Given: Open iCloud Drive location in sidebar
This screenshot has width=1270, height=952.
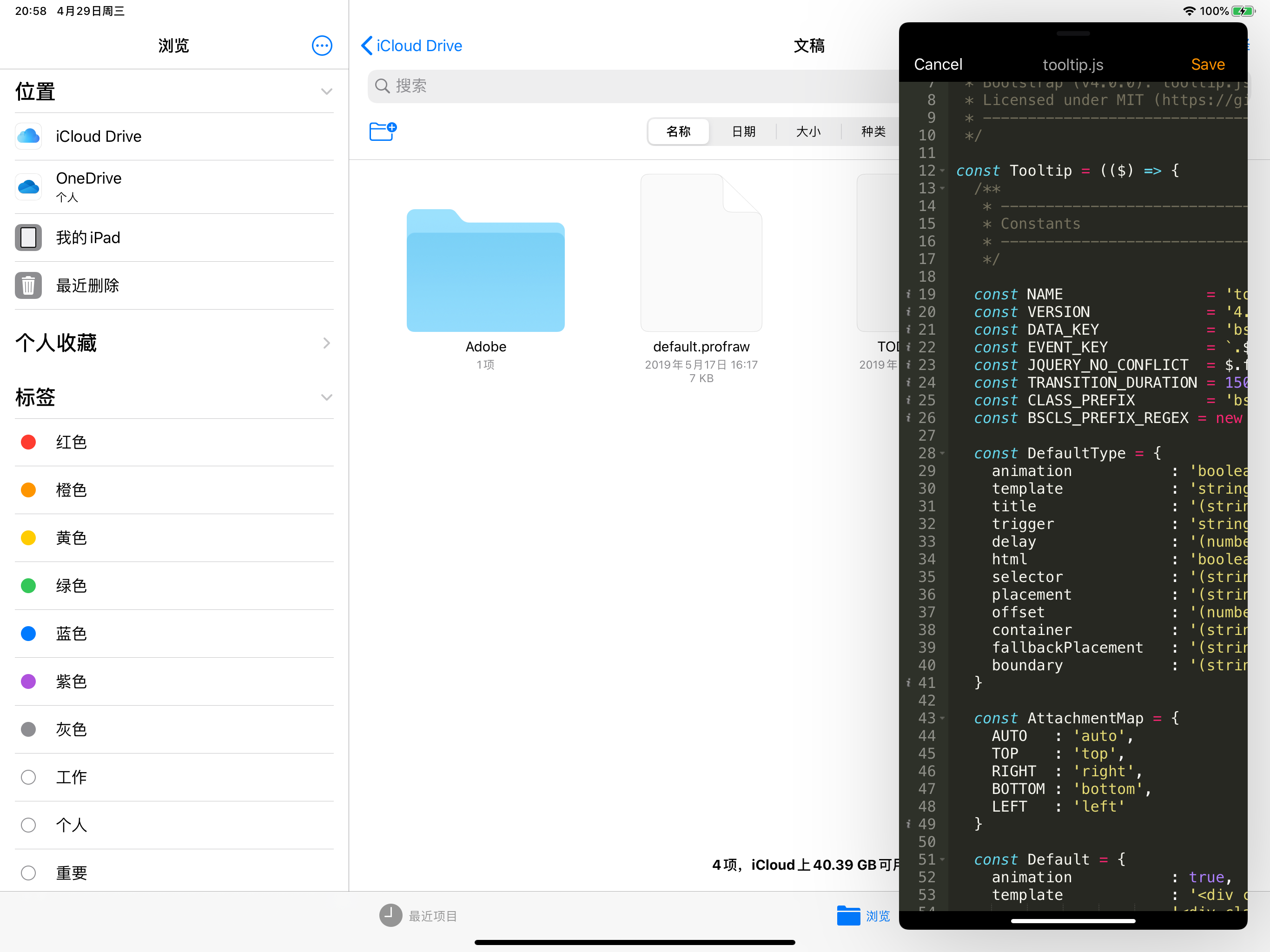Looking at the screenshot, I should pos(98,136).
